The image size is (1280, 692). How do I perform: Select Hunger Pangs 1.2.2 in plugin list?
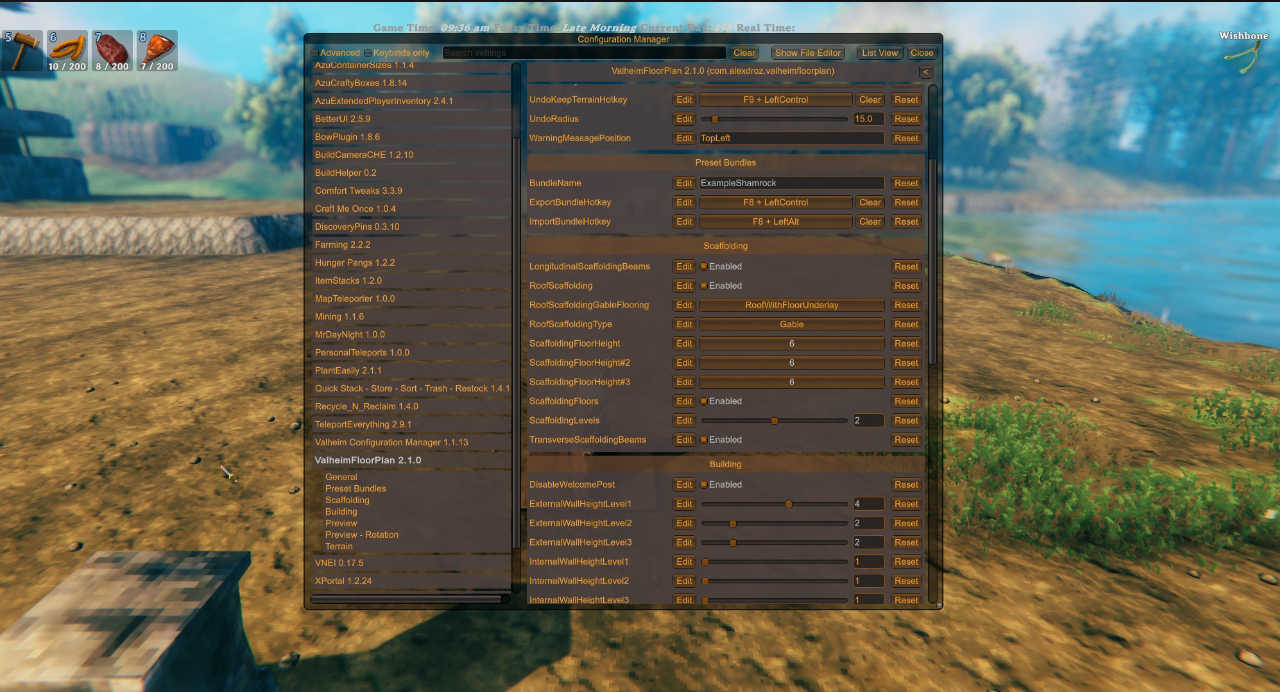tap(410, 263)
